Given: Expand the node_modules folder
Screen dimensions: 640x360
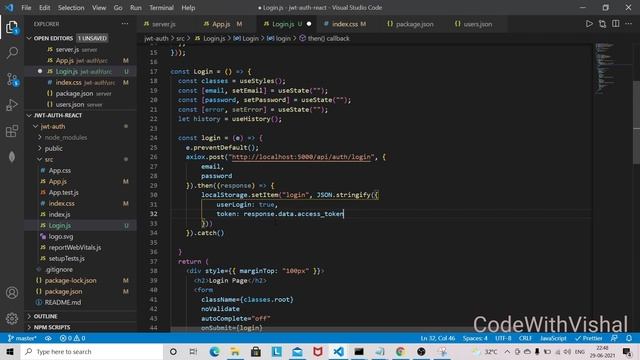Looking at the screenshot, I should pos(65,138).
